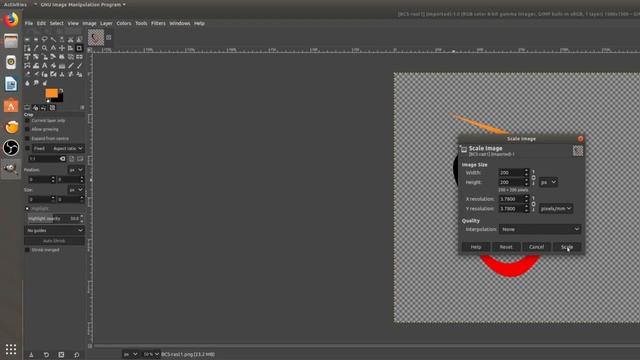This screenshot has width=640, height=360.
Task: Toggle width-height chain link in Scale Image
Action: tap(533, 178)
